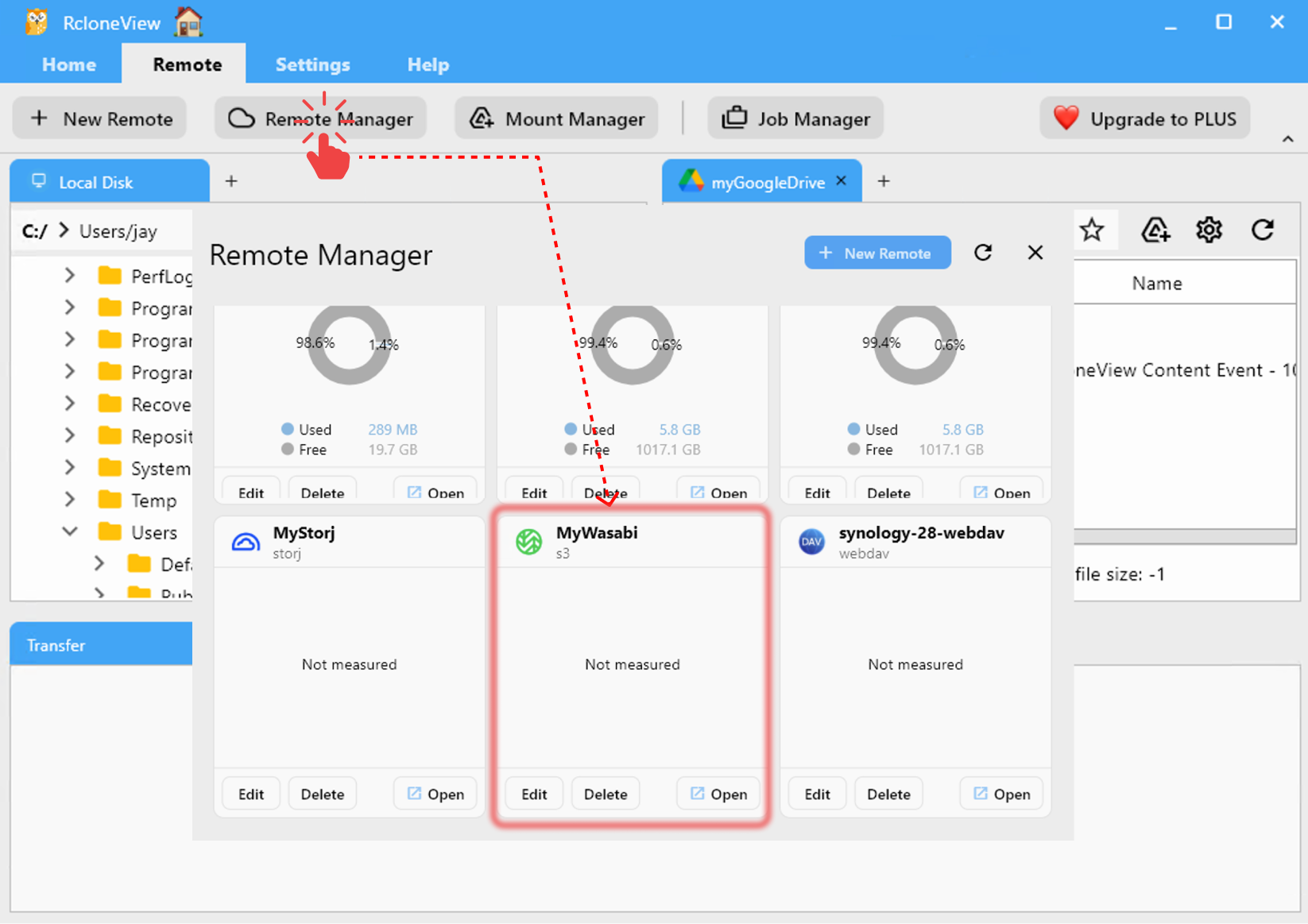Image resolution: width=1308 pixels, height=924 pixels.
Task: Refresh the Remote Manager list
Action: (983, 253)
